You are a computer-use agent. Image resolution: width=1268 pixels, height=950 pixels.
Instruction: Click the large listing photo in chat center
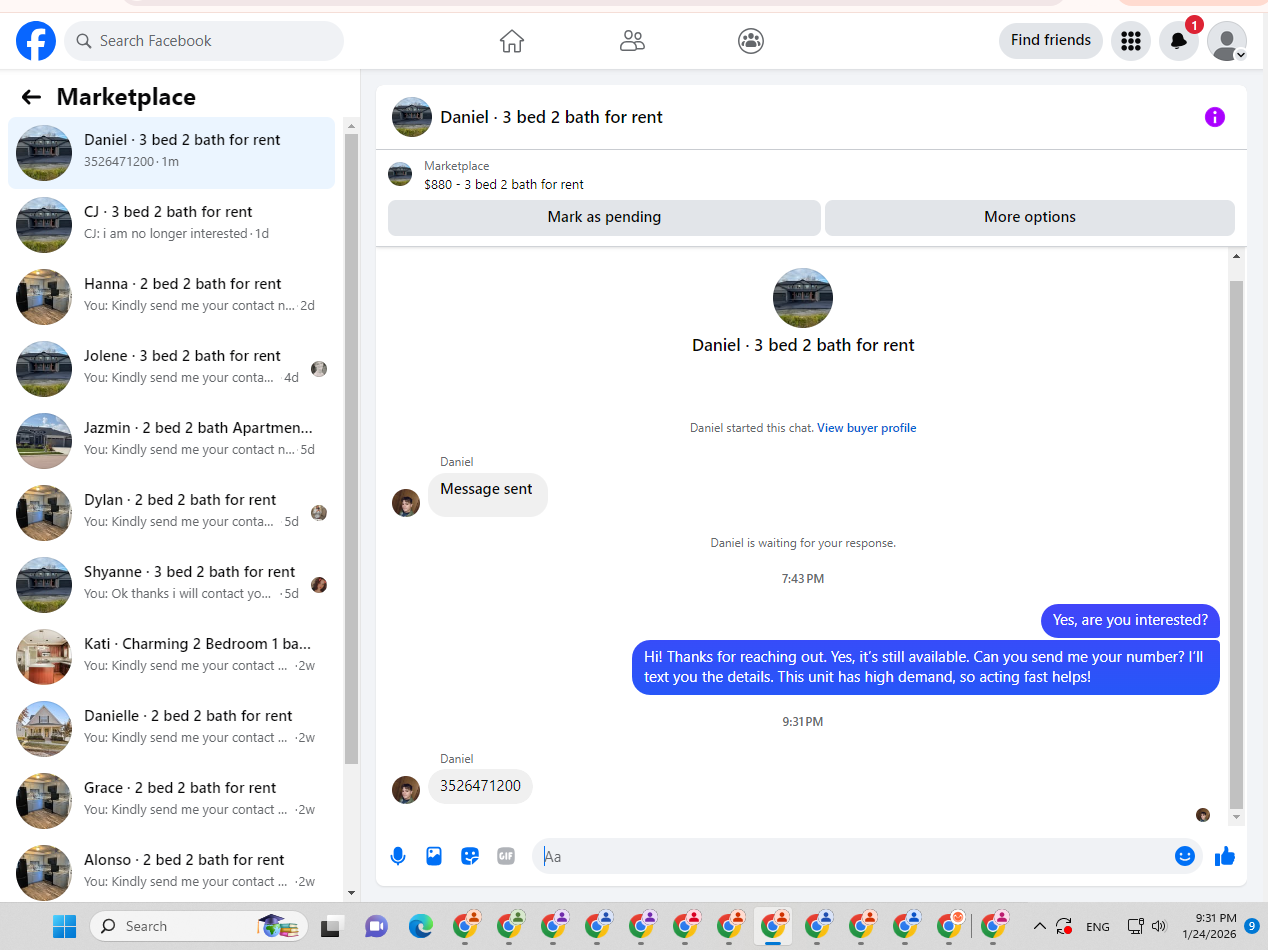tap(803, 298)
